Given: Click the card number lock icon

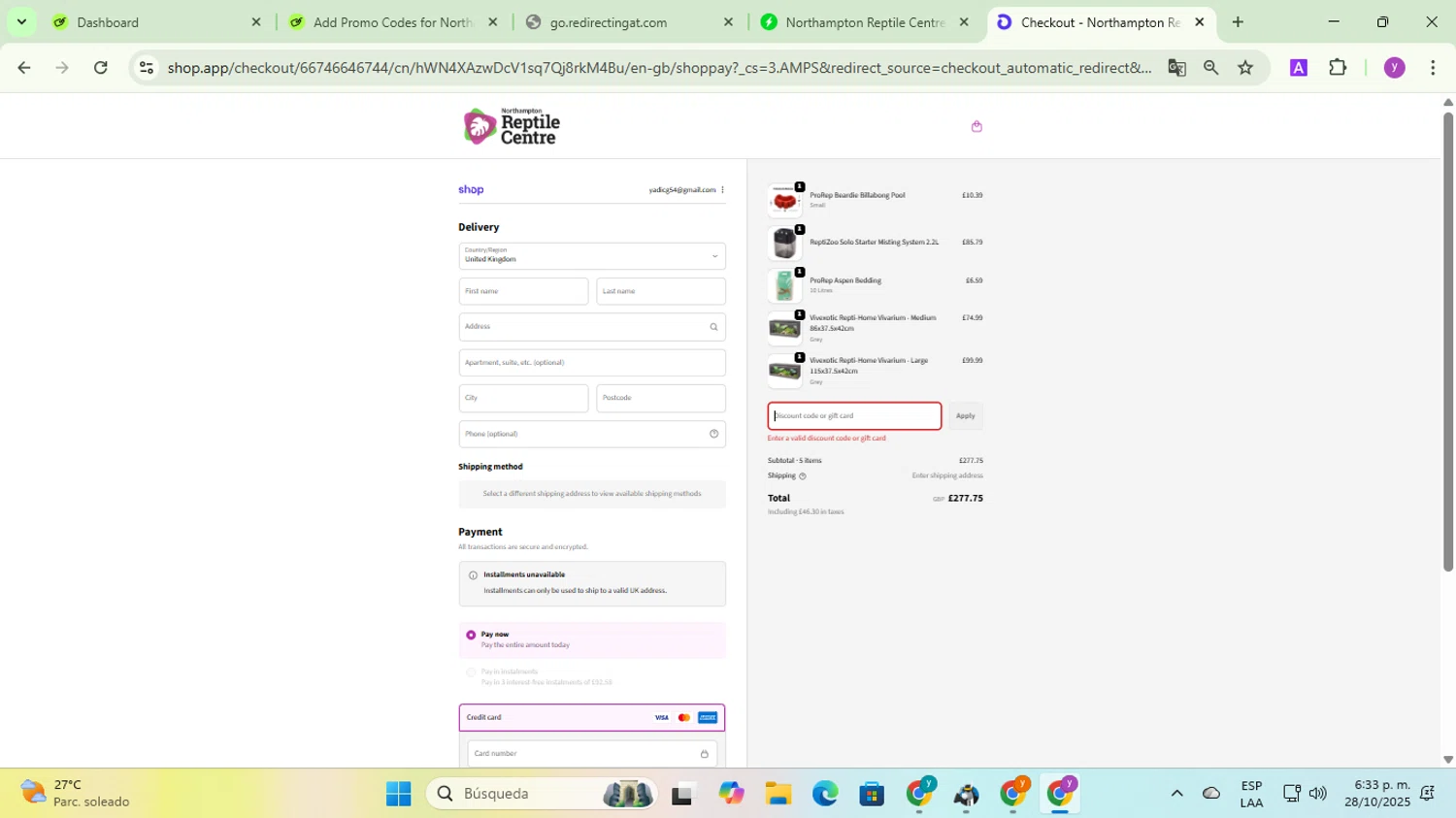Looking at the screenshot, I should pyautogui.click(x=704, y=754).
